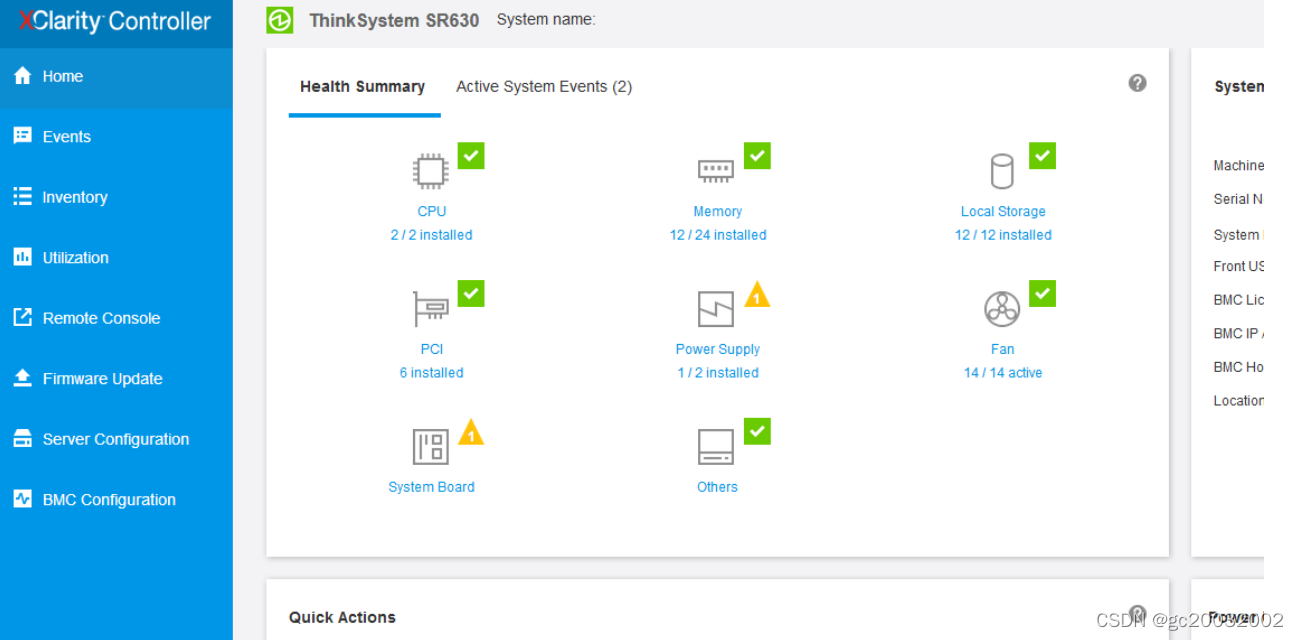
Task: Click the CPU green check status
Action: point(471,156)
